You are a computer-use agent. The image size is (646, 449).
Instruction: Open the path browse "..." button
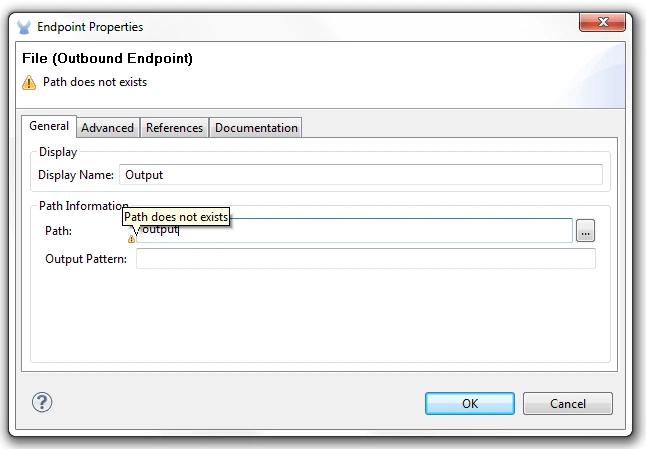point(585,231)
